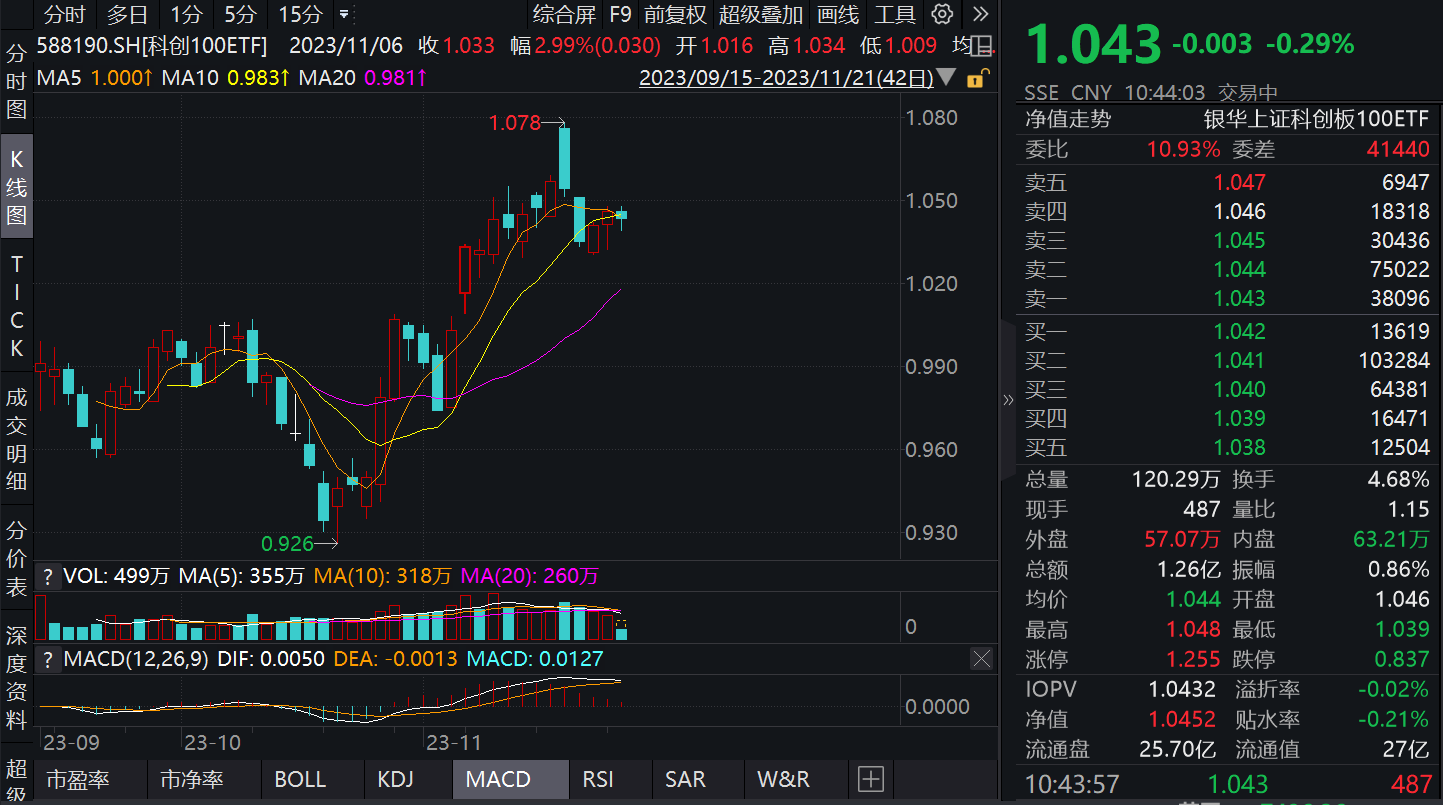Image resolution: width=1443 pixels, height=805 pixels.
Task: Click the 银华上证科创板100ETF fund name
Action: pos(1316,119)
